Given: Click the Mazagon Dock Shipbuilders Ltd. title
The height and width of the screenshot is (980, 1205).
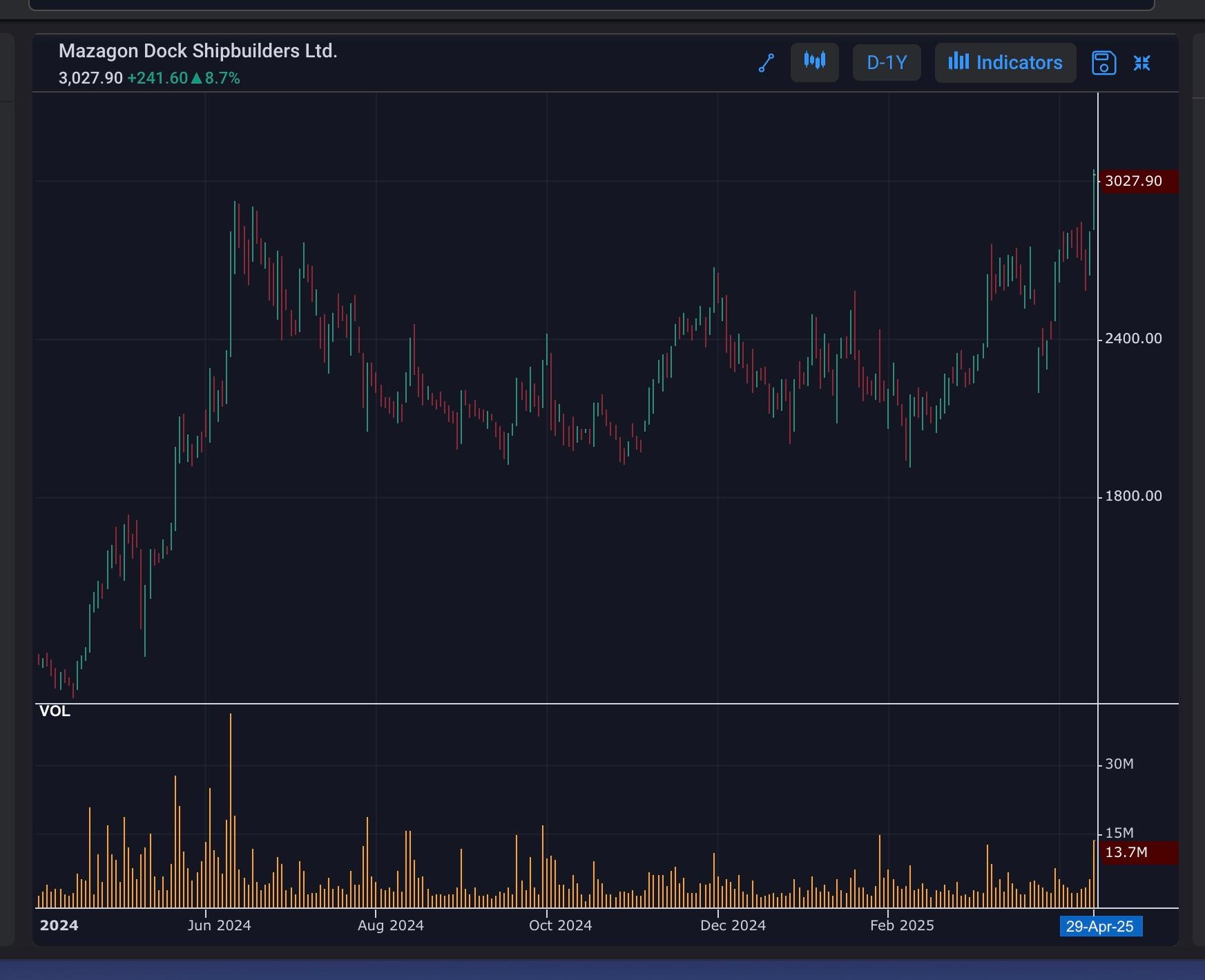Looking at the screenshot, I should [x=198, y=51].
